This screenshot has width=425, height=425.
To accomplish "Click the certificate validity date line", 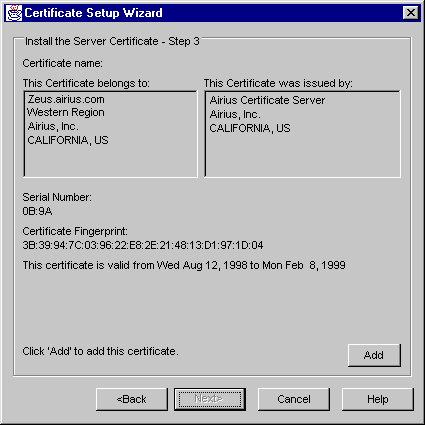I will pos(184,265).
